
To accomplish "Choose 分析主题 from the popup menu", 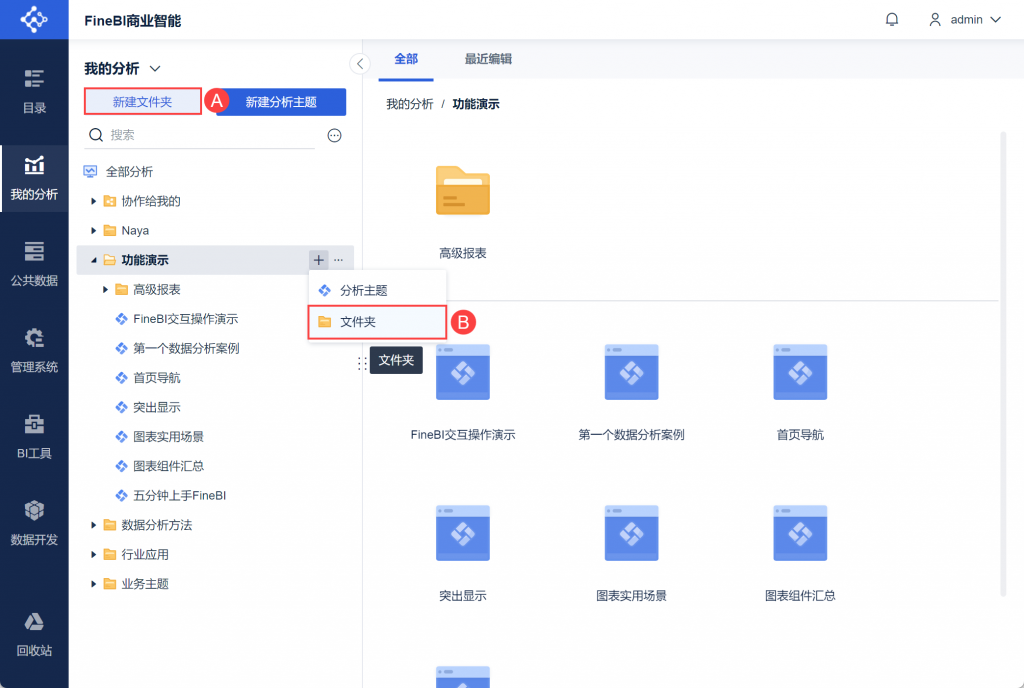I will coord(377,290).
